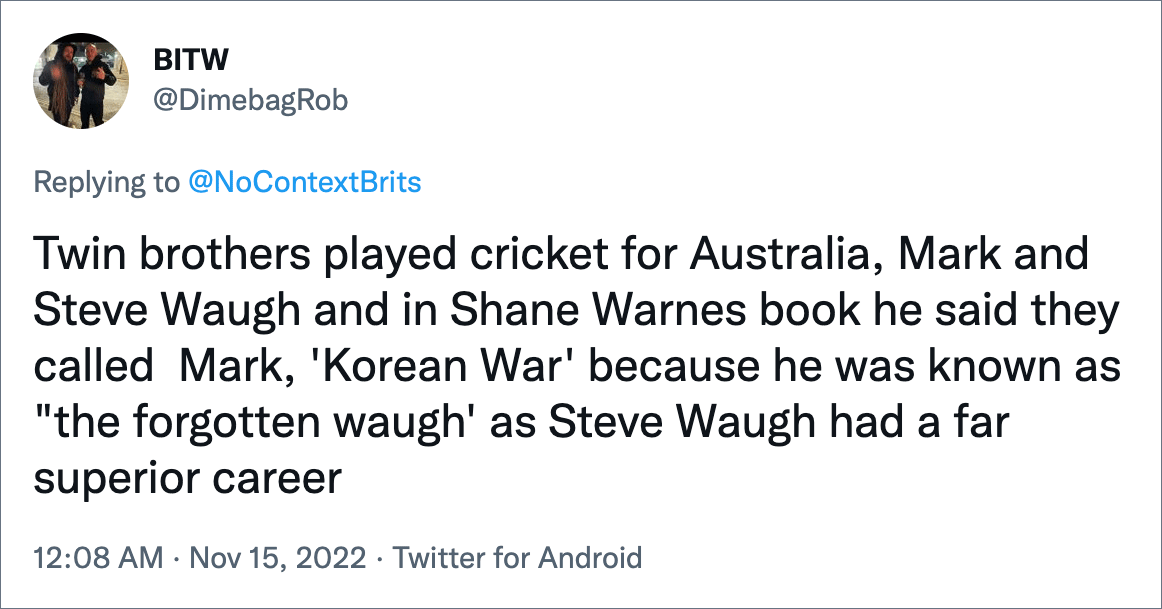1162x609 pixels.
Task: Click the Nov 15, 2022 date
Action: point(278,557)
